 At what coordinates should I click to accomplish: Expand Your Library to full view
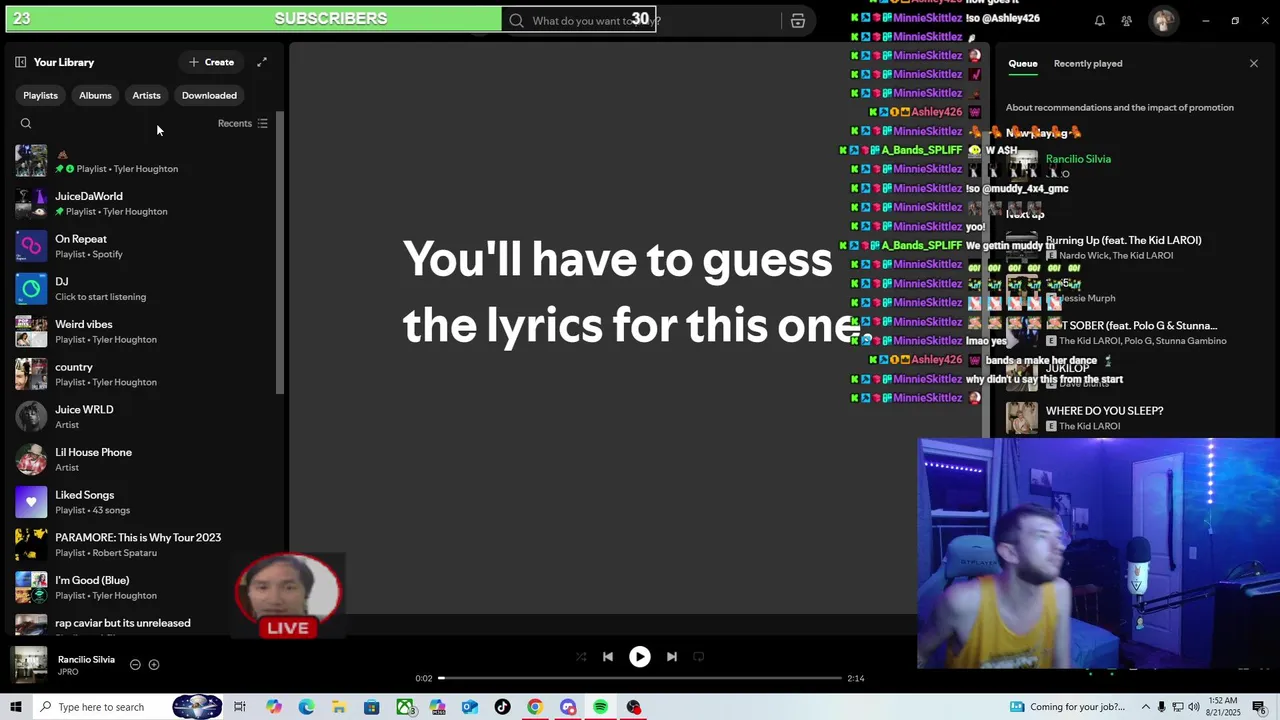coord(262,62)
